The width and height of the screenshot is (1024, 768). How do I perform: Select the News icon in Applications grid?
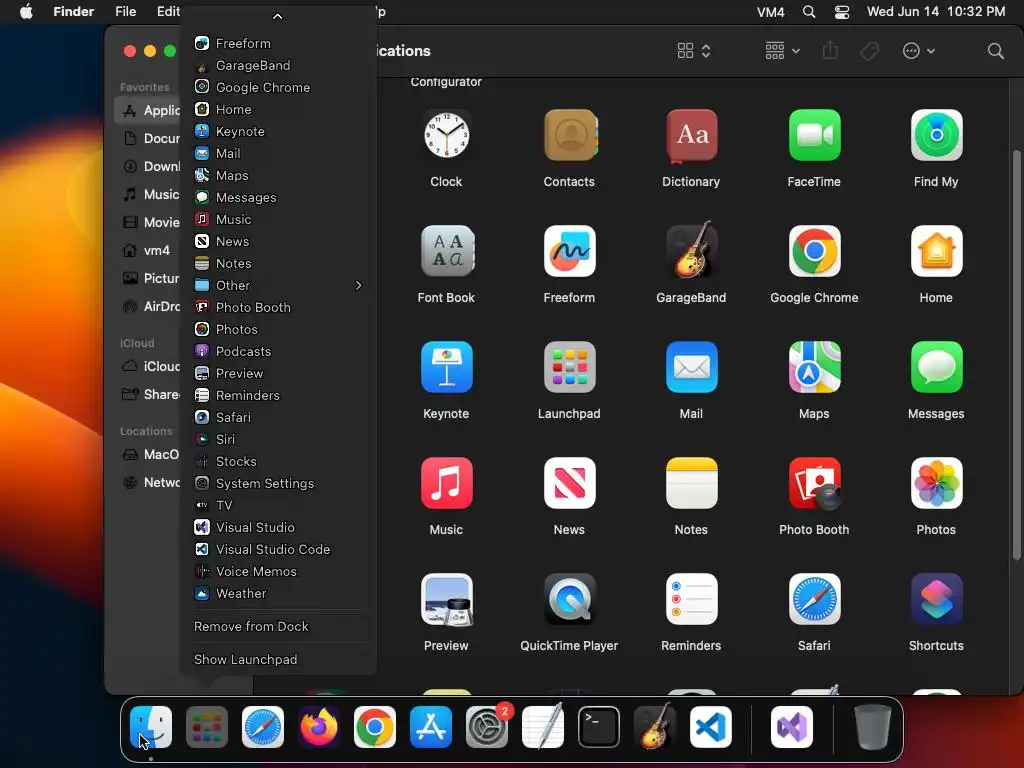tap(569, 483)
